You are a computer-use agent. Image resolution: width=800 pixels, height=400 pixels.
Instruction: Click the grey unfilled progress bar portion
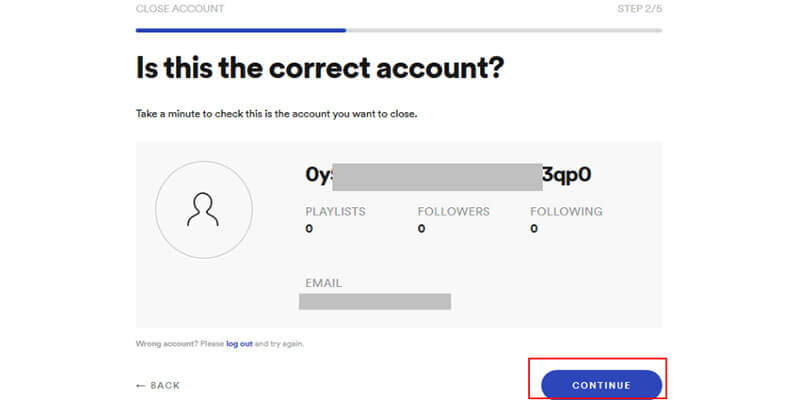tap(504, 30)
